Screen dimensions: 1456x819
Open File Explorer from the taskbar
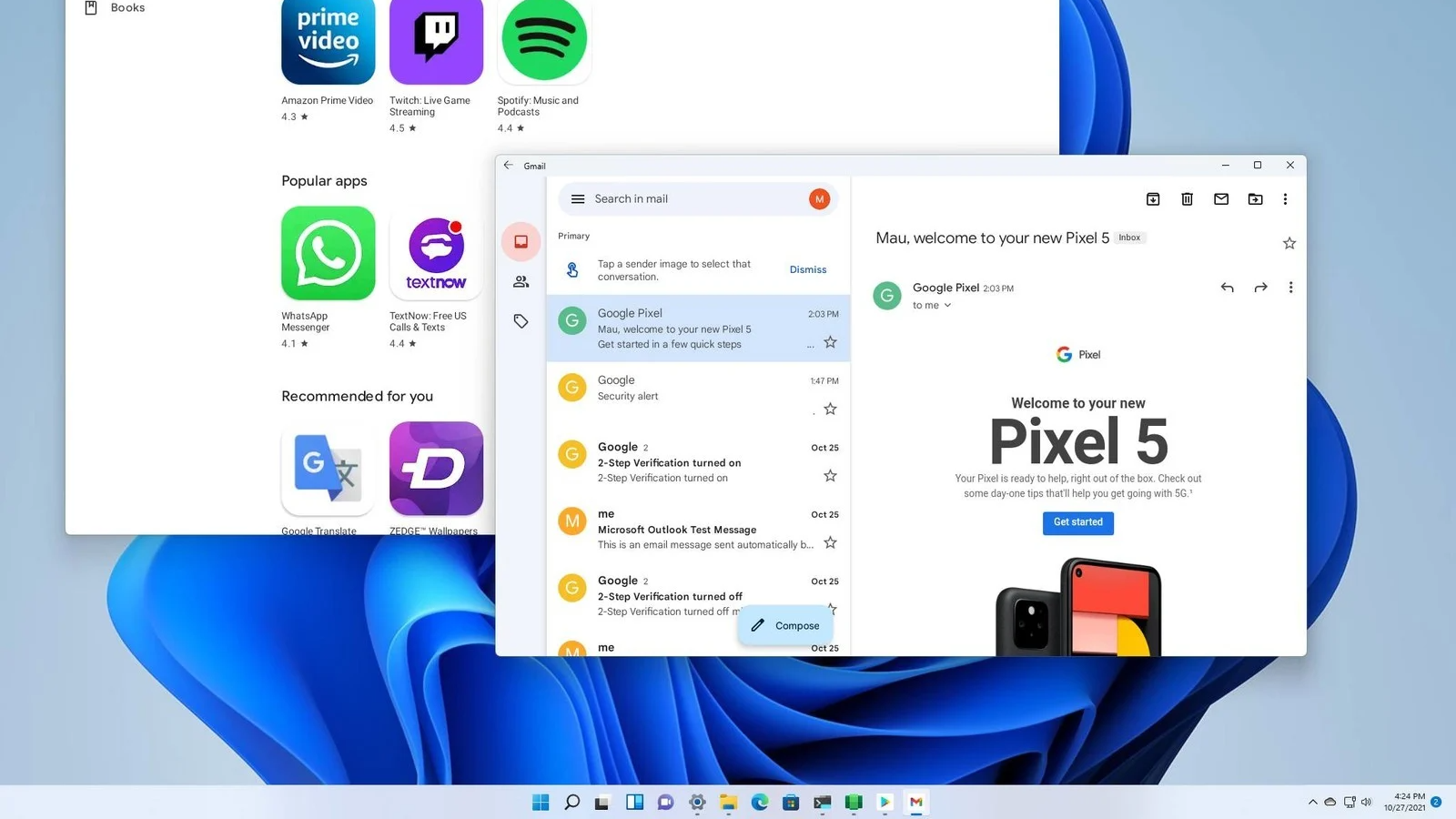tap(728, 802)
